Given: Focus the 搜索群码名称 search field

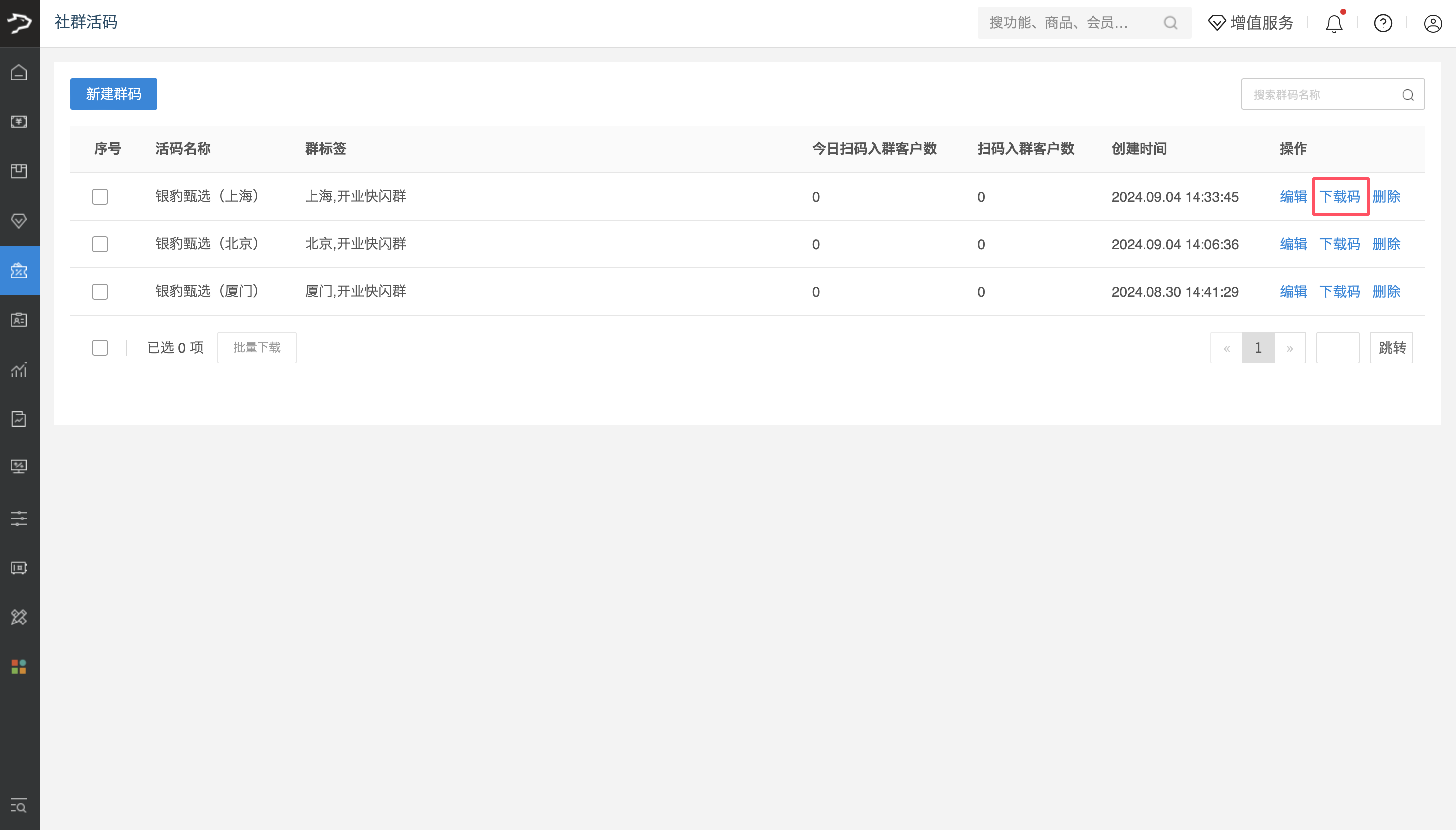Looking at the screenshot, I should (1333, 94).
